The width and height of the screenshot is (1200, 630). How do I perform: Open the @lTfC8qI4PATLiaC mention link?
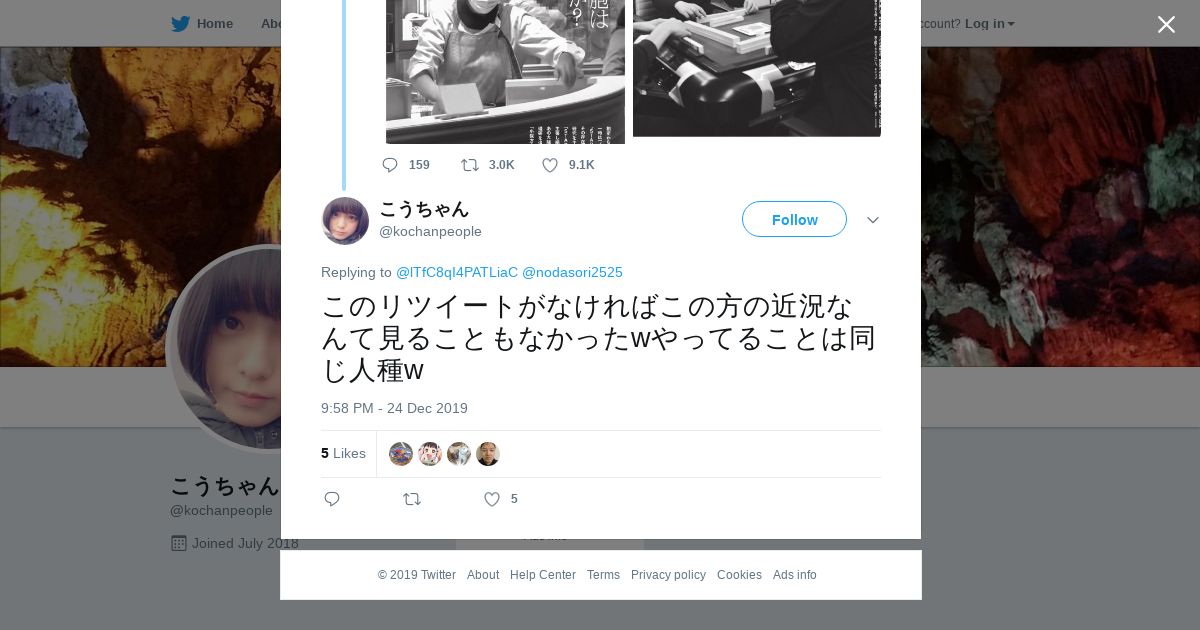click(457, 272)
